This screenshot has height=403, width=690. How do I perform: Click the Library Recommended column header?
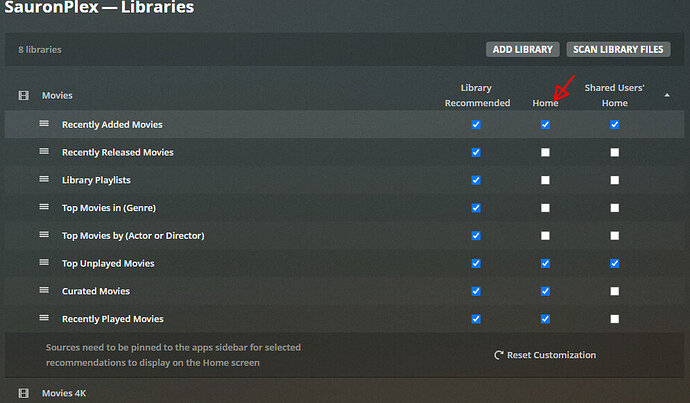coord(477,95)
